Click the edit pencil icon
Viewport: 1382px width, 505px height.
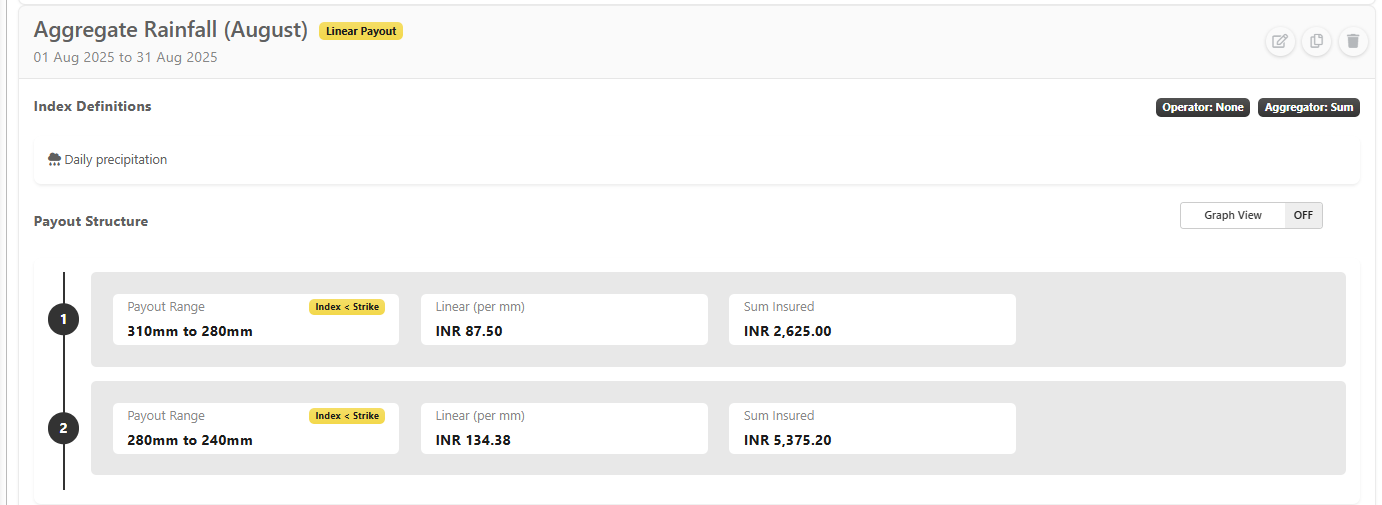pos(1279,41)
